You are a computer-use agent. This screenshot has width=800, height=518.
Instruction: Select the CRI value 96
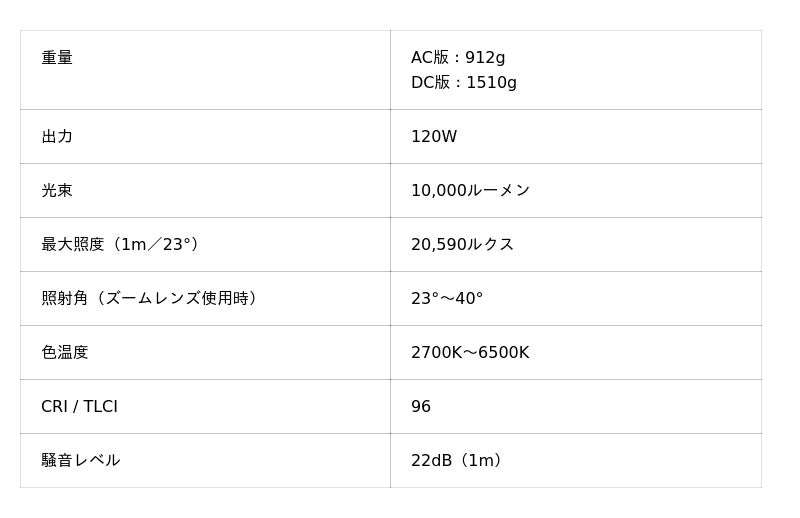tap(421, 407)
